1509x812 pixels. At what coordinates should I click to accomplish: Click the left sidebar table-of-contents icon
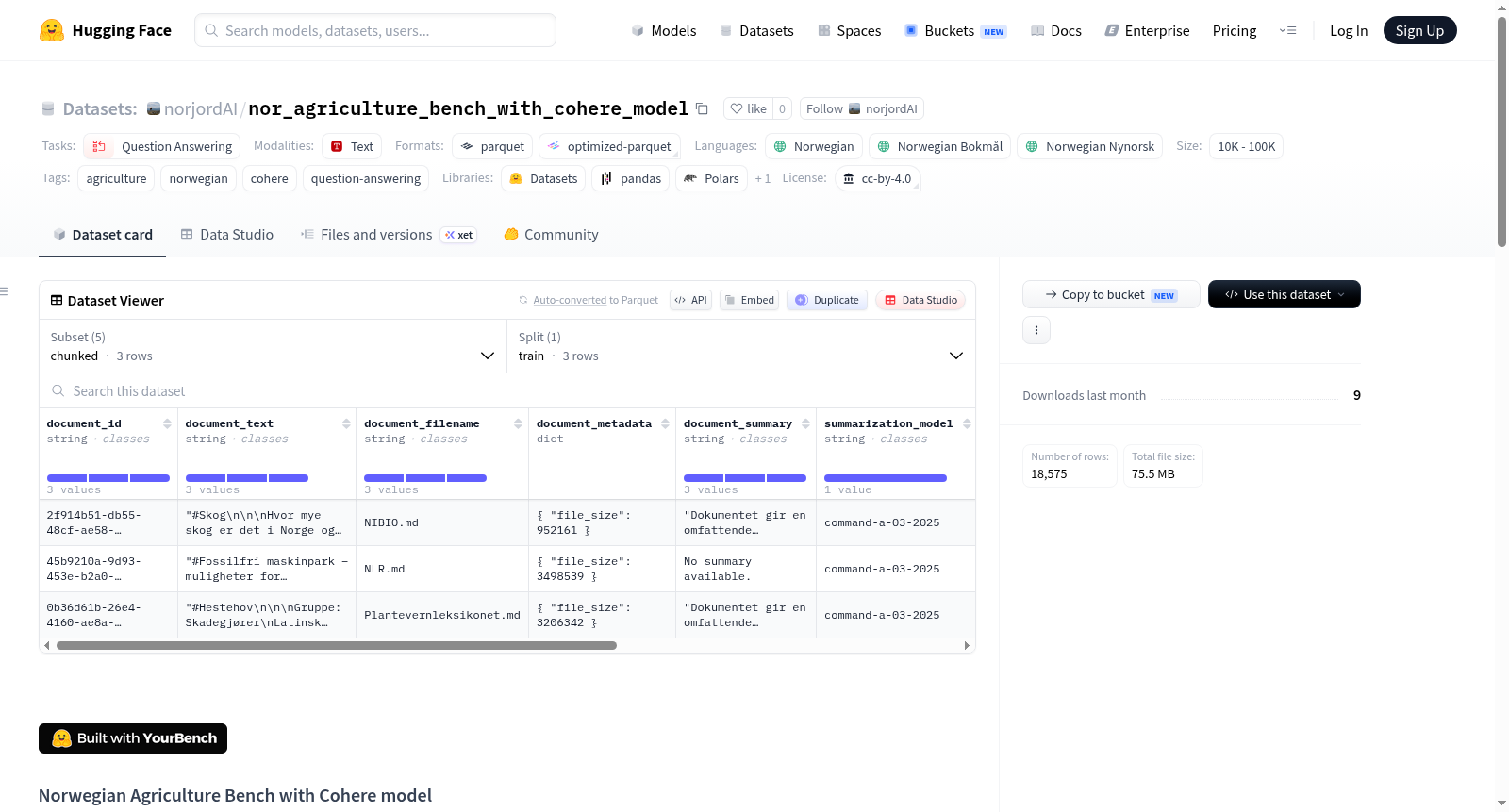tap(4, 291)
